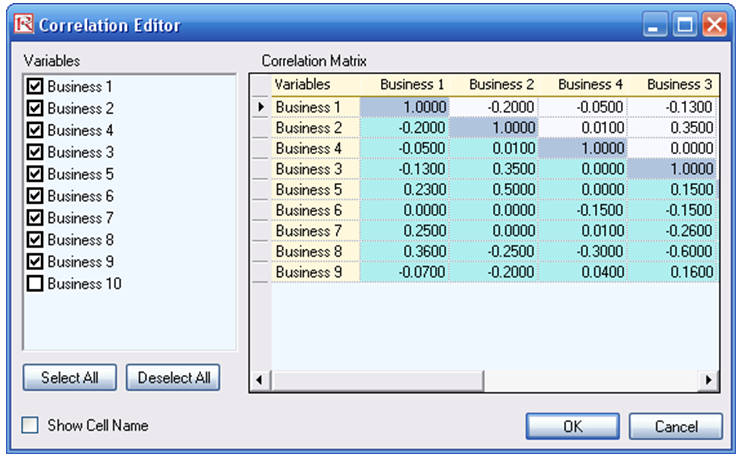This screenshot has height=460, width=740.
Task: Click the Variables column header in matrix
Action: pos(316,84)
